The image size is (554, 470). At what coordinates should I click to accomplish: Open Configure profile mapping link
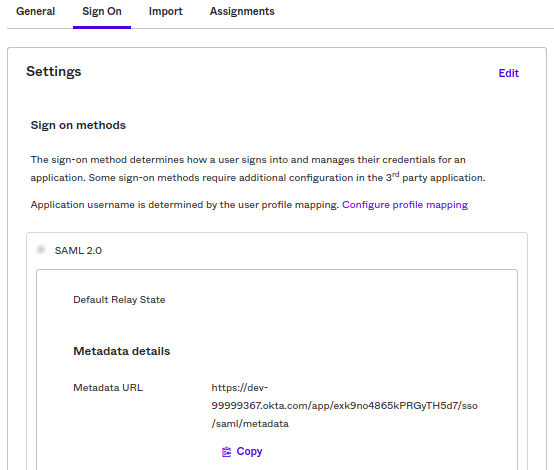click(x=405, y=205)
